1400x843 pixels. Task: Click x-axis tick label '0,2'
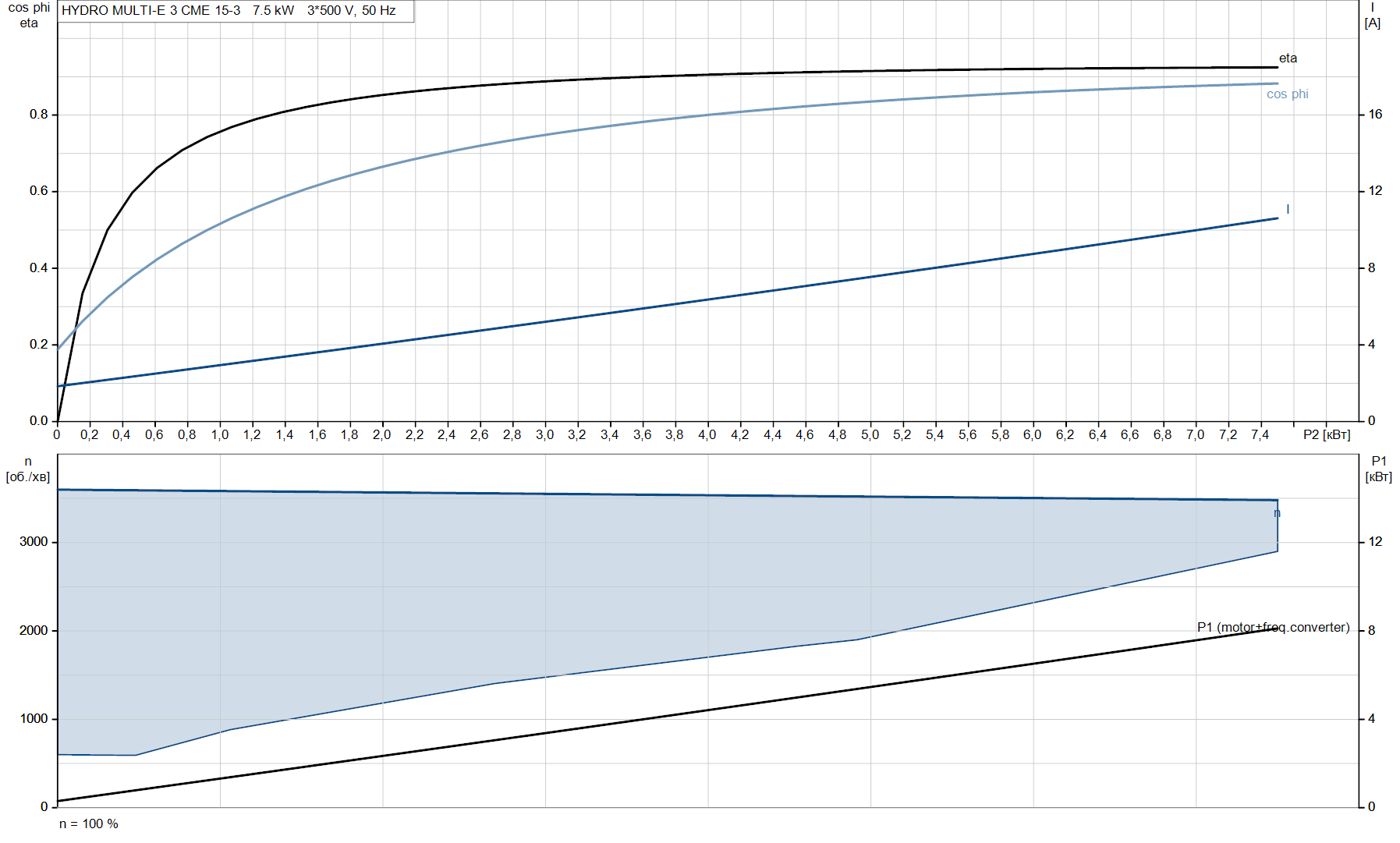pyautogui.click(x=89, y=434)
